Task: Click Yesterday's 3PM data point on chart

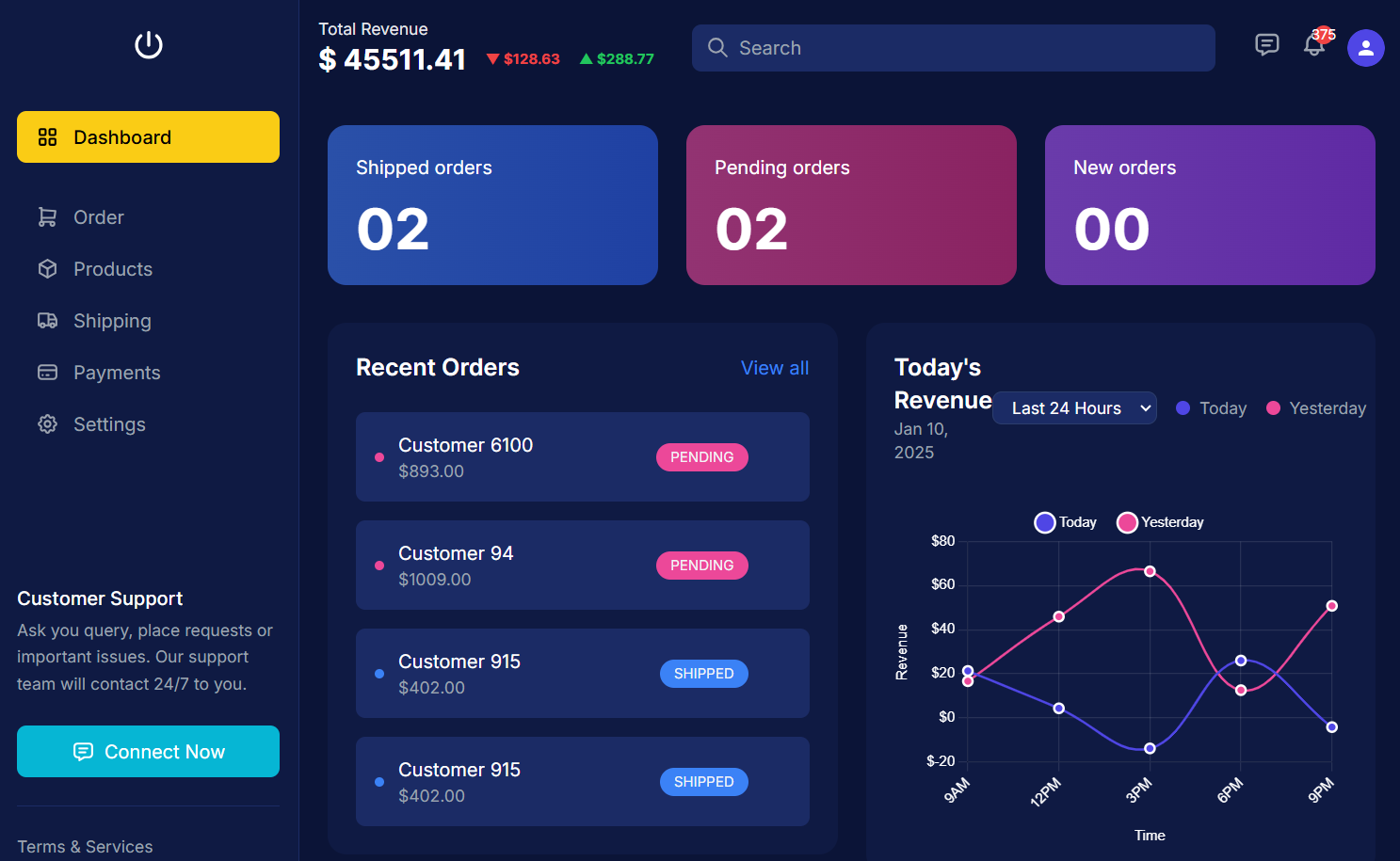Action: pyautogui.click(x=1150, y=571)
